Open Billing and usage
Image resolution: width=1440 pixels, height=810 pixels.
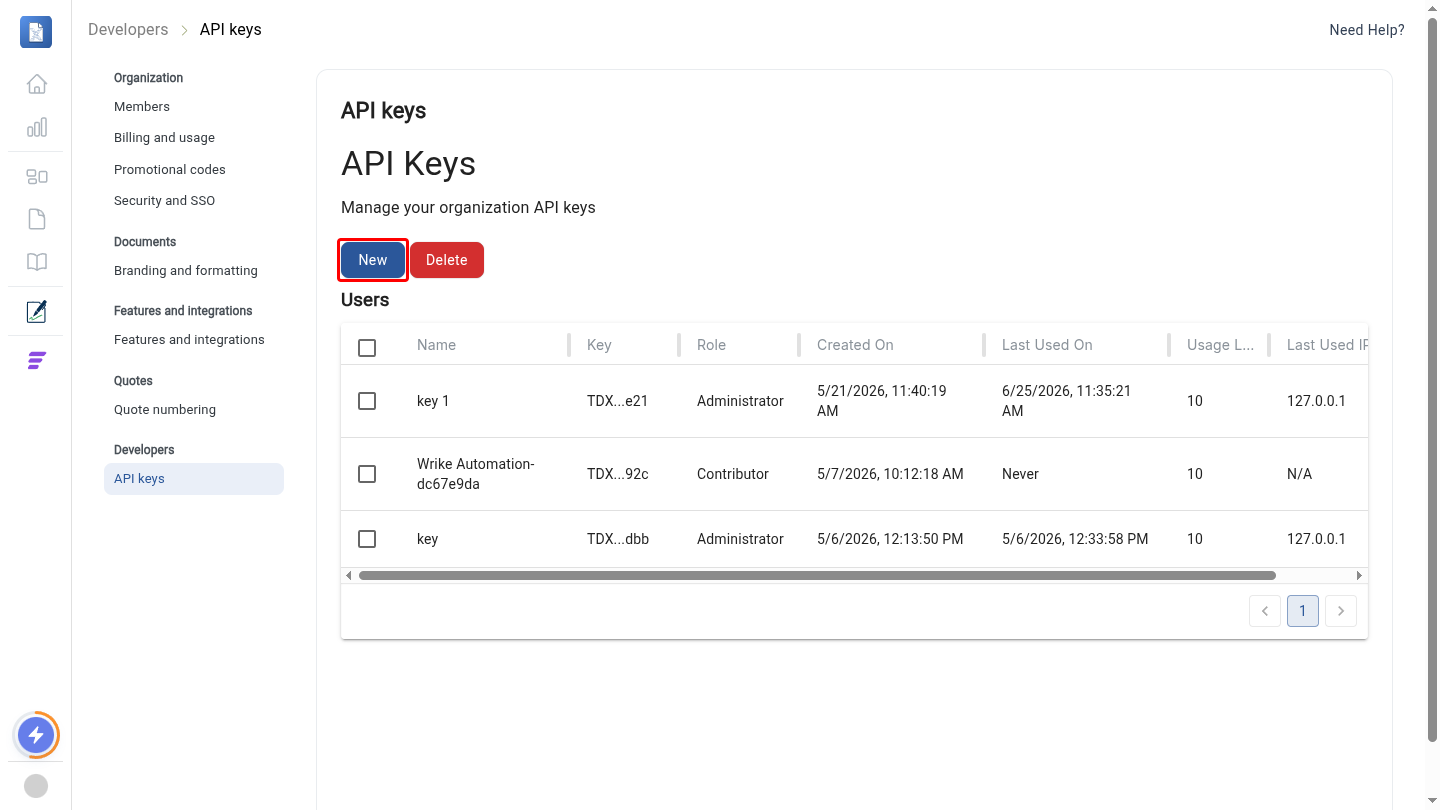(x=164, y=138)
